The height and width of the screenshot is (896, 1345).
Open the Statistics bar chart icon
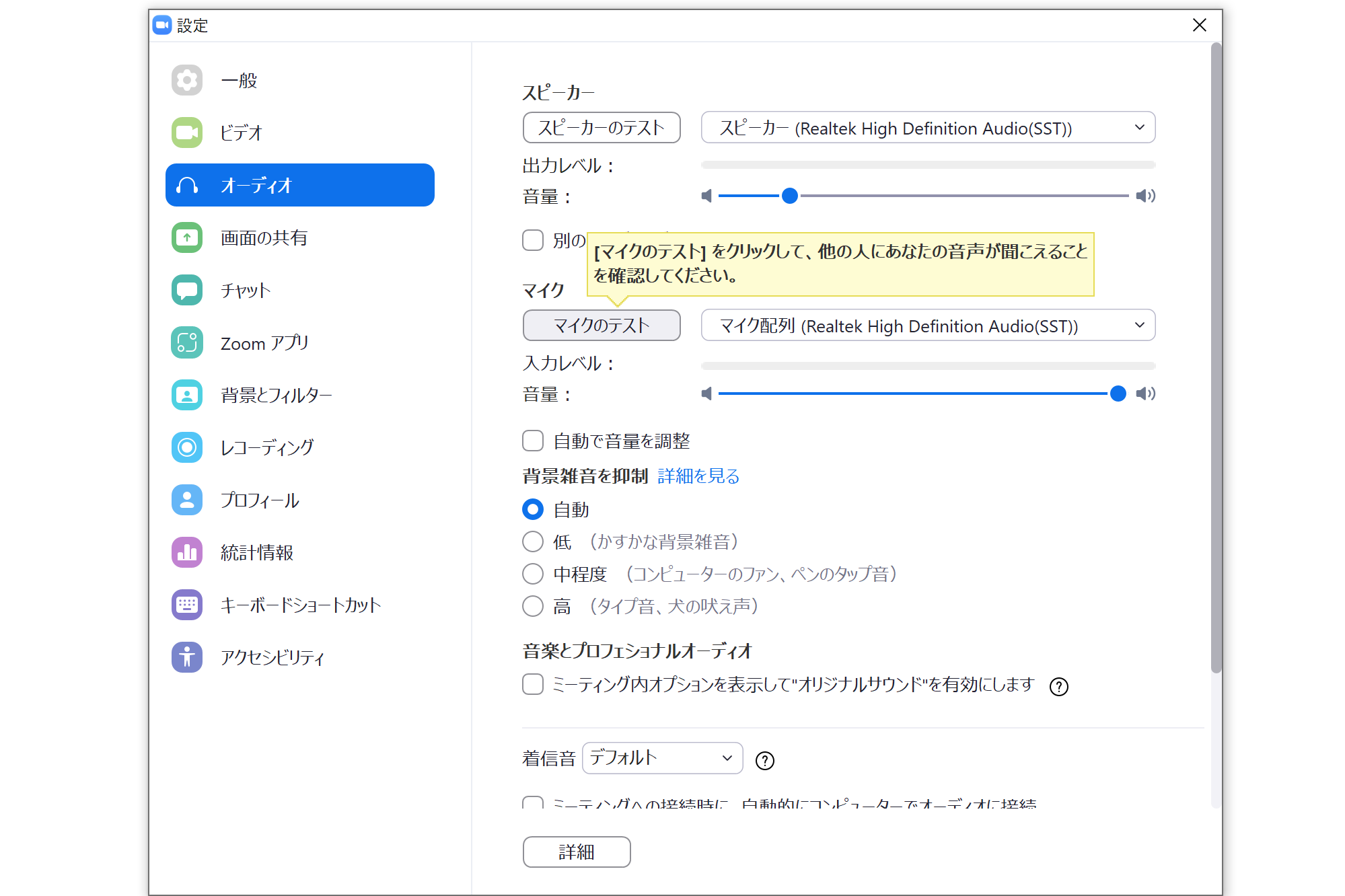(x=186, y=552)
